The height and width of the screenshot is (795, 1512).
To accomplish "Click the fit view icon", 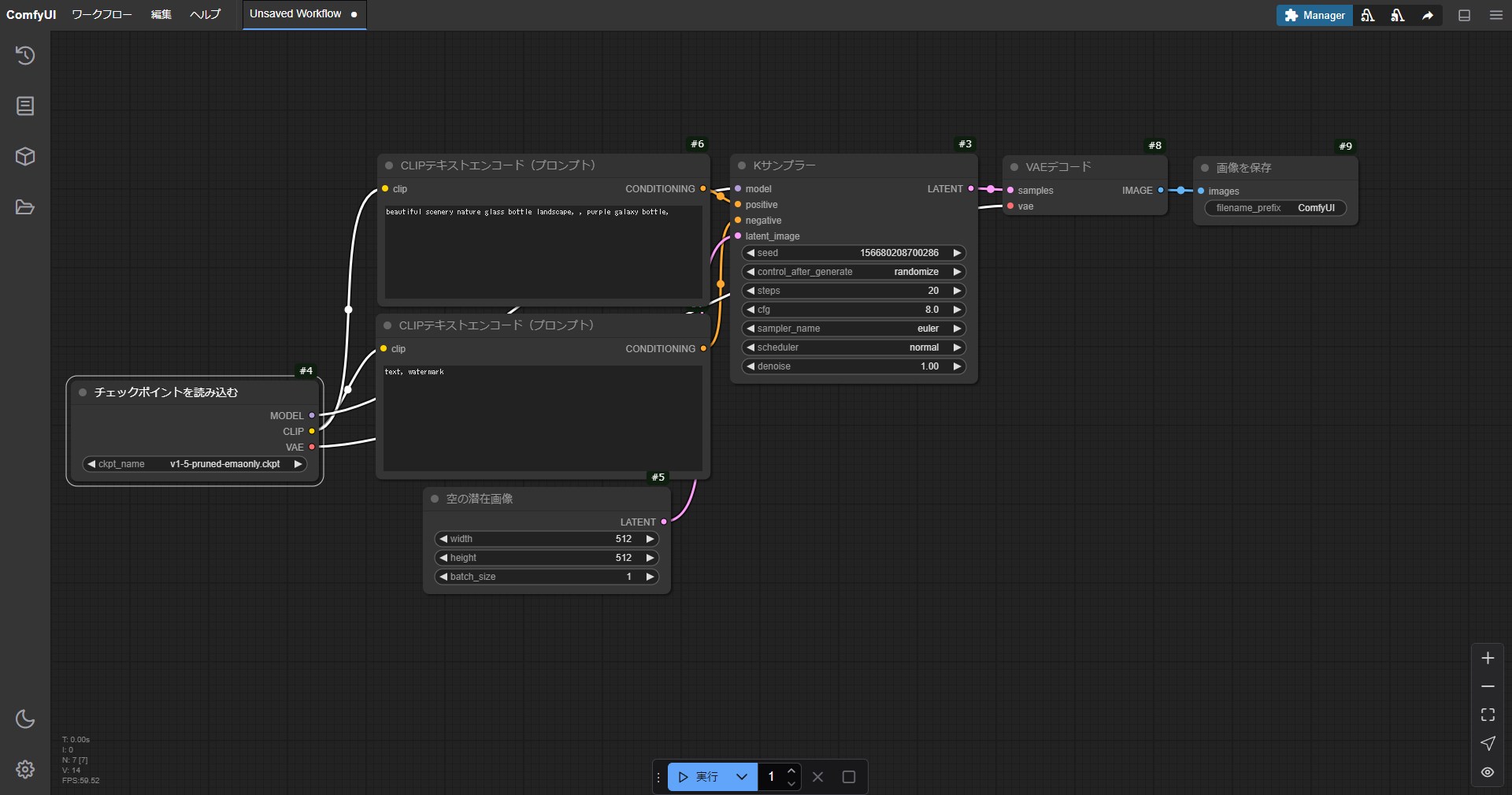I will (x=1488, y=715).
